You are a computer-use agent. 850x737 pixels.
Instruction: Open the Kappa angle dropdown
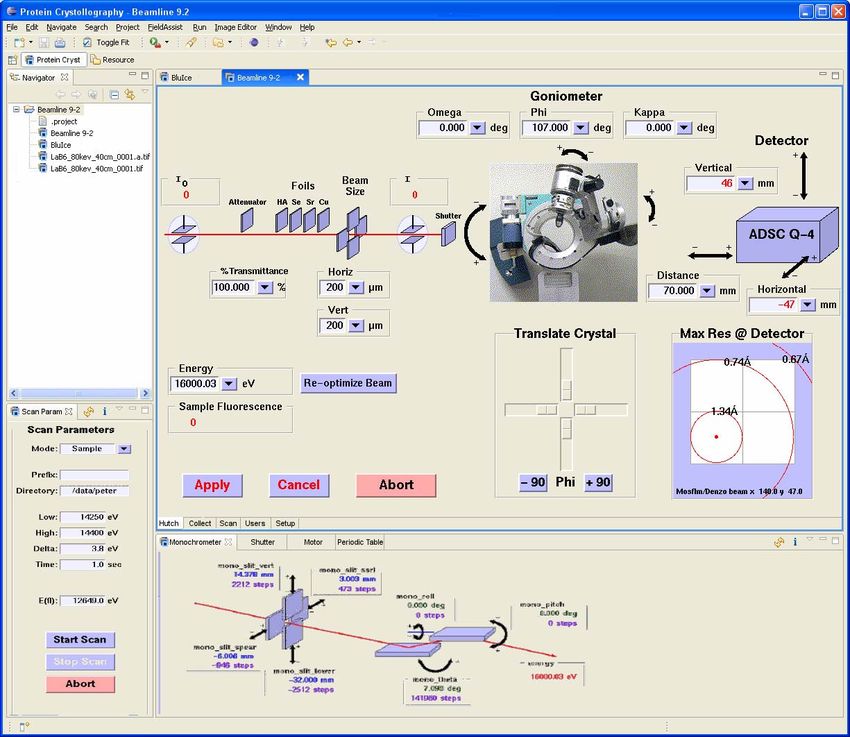(684, 128)
